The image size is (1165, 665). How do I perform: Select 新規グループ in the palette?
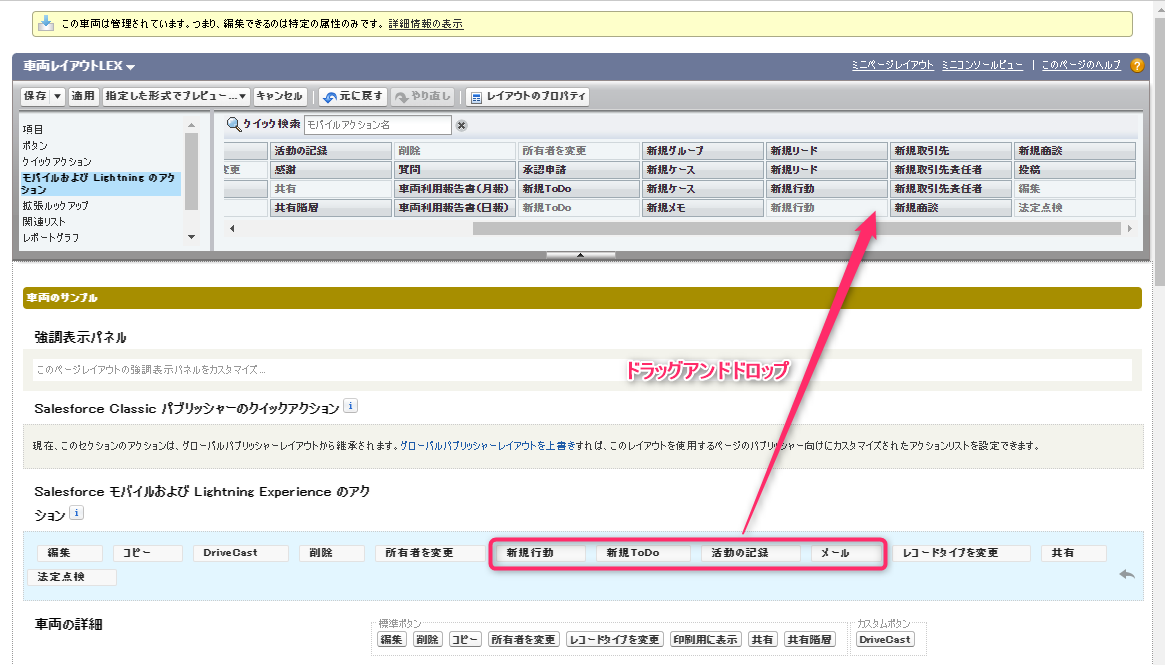[x=703, y=151]
